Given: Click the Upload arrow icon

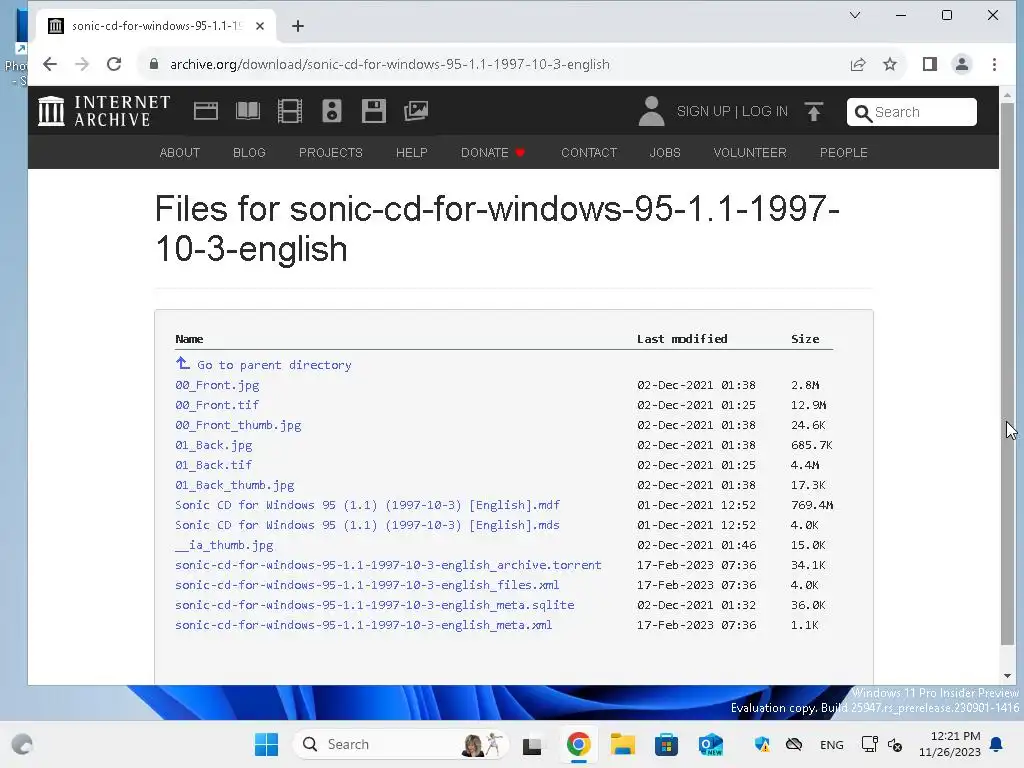Looking at the screenshot, I should point(814,112).
